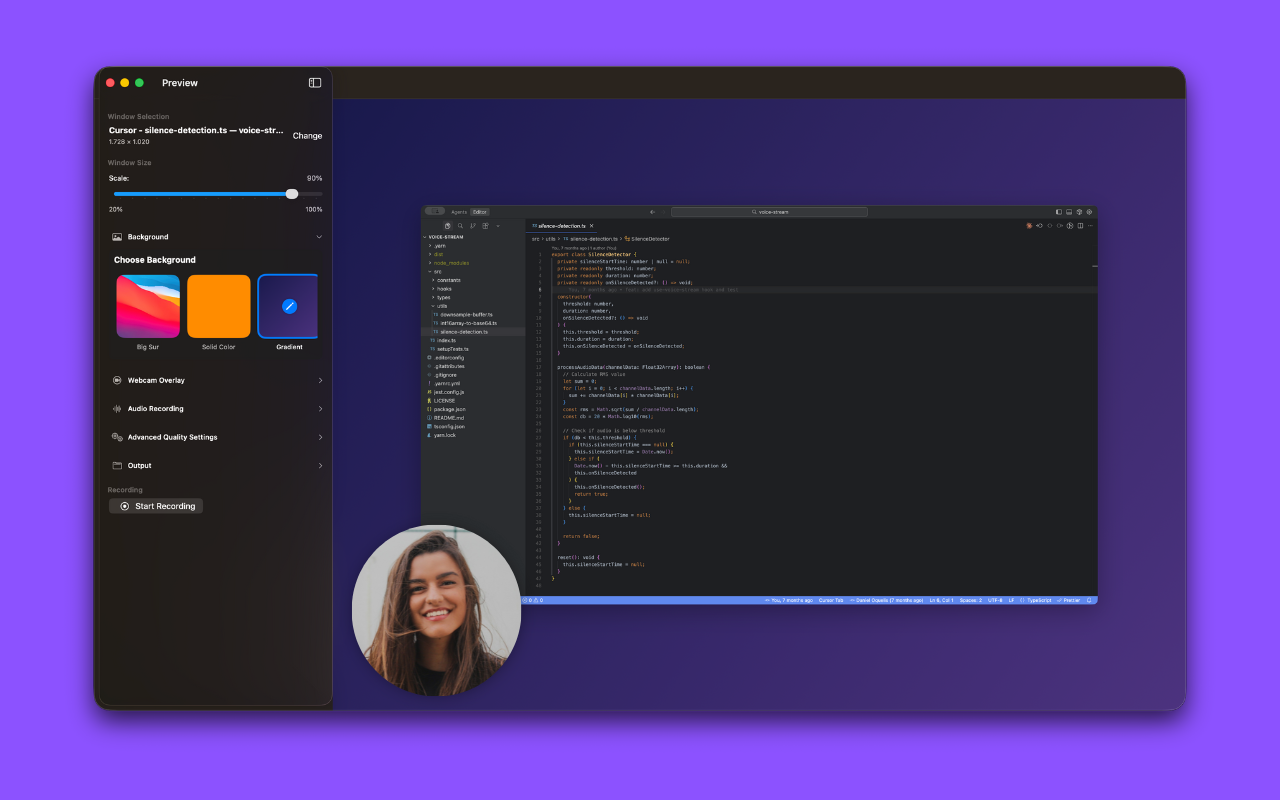Click the Webcam Overlay section icon
The height and width of the screenshot is (800, 1280).
119,380
